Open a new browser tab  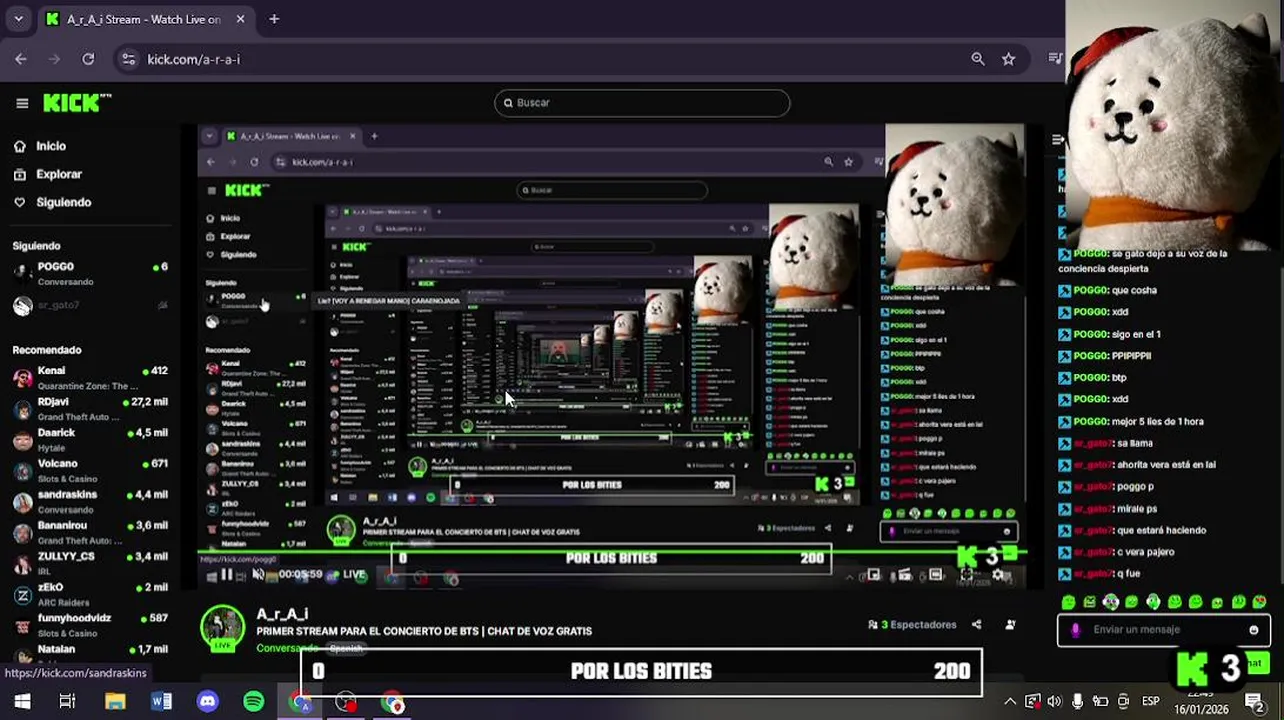point(274,19)
